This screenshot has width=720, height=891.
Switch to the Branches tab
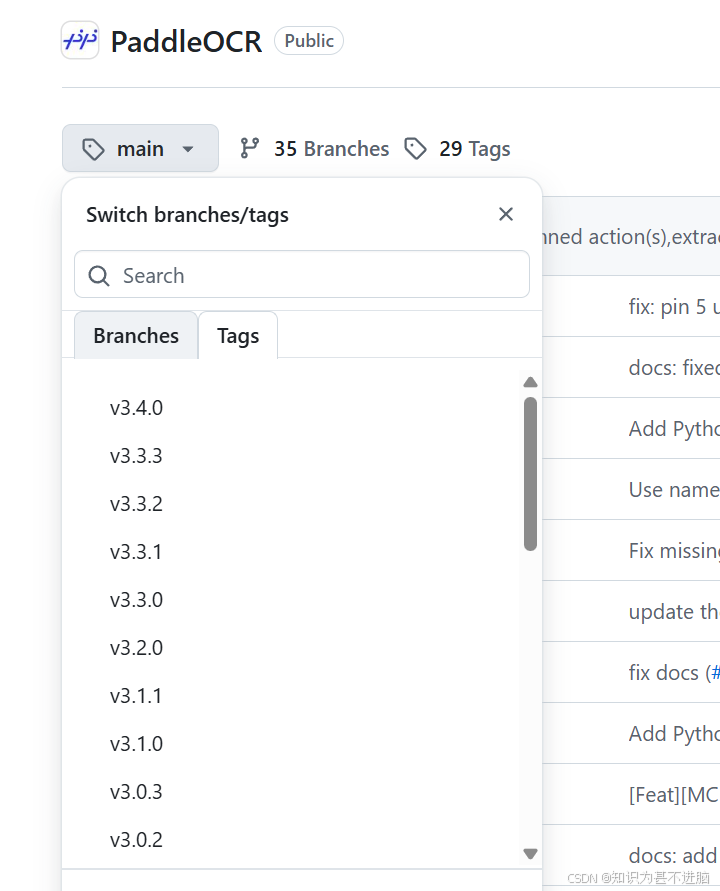coord(136,335)
